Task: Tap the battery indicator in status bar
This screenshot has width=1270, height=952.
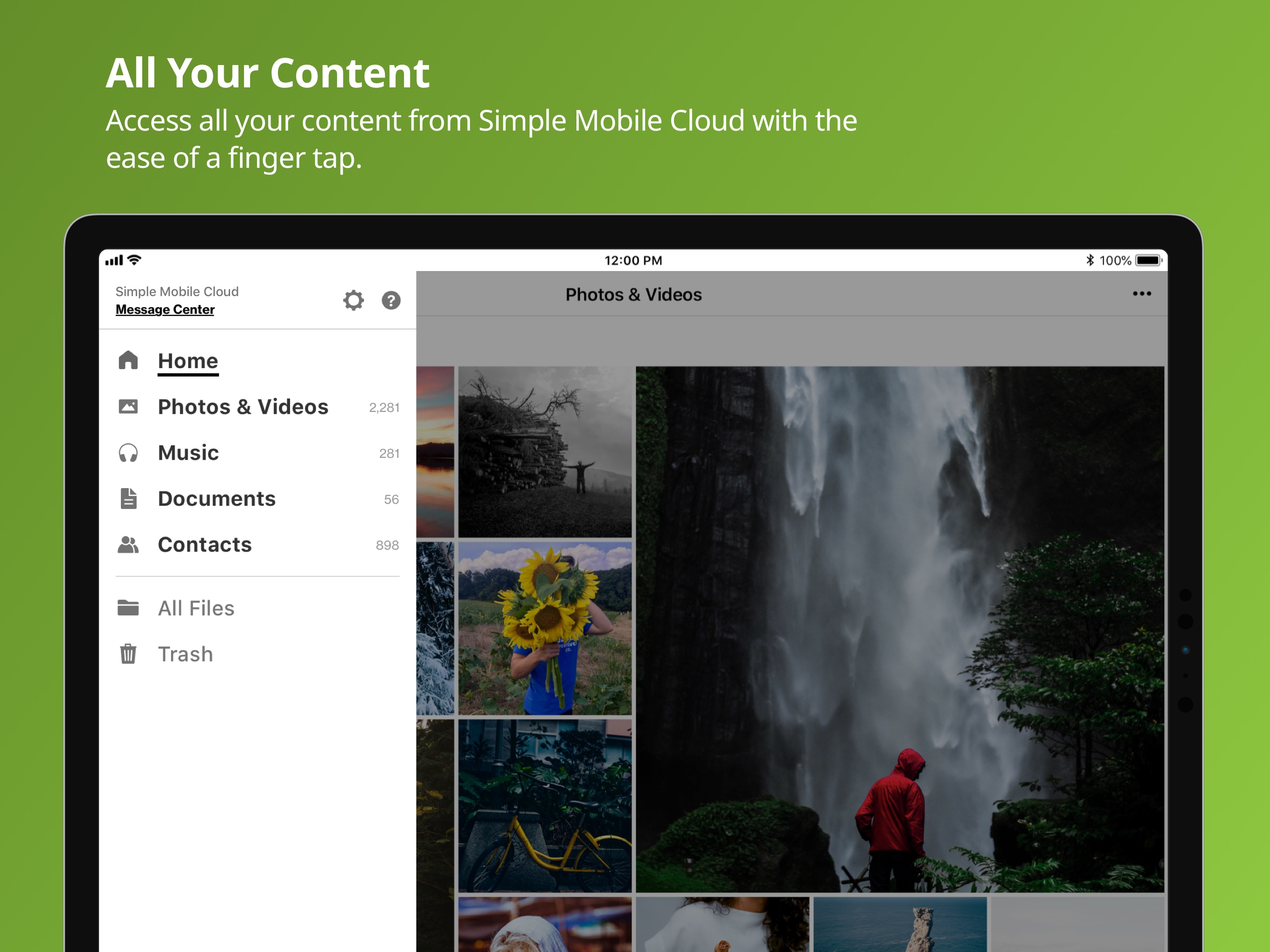Action: pos(1148,260)
